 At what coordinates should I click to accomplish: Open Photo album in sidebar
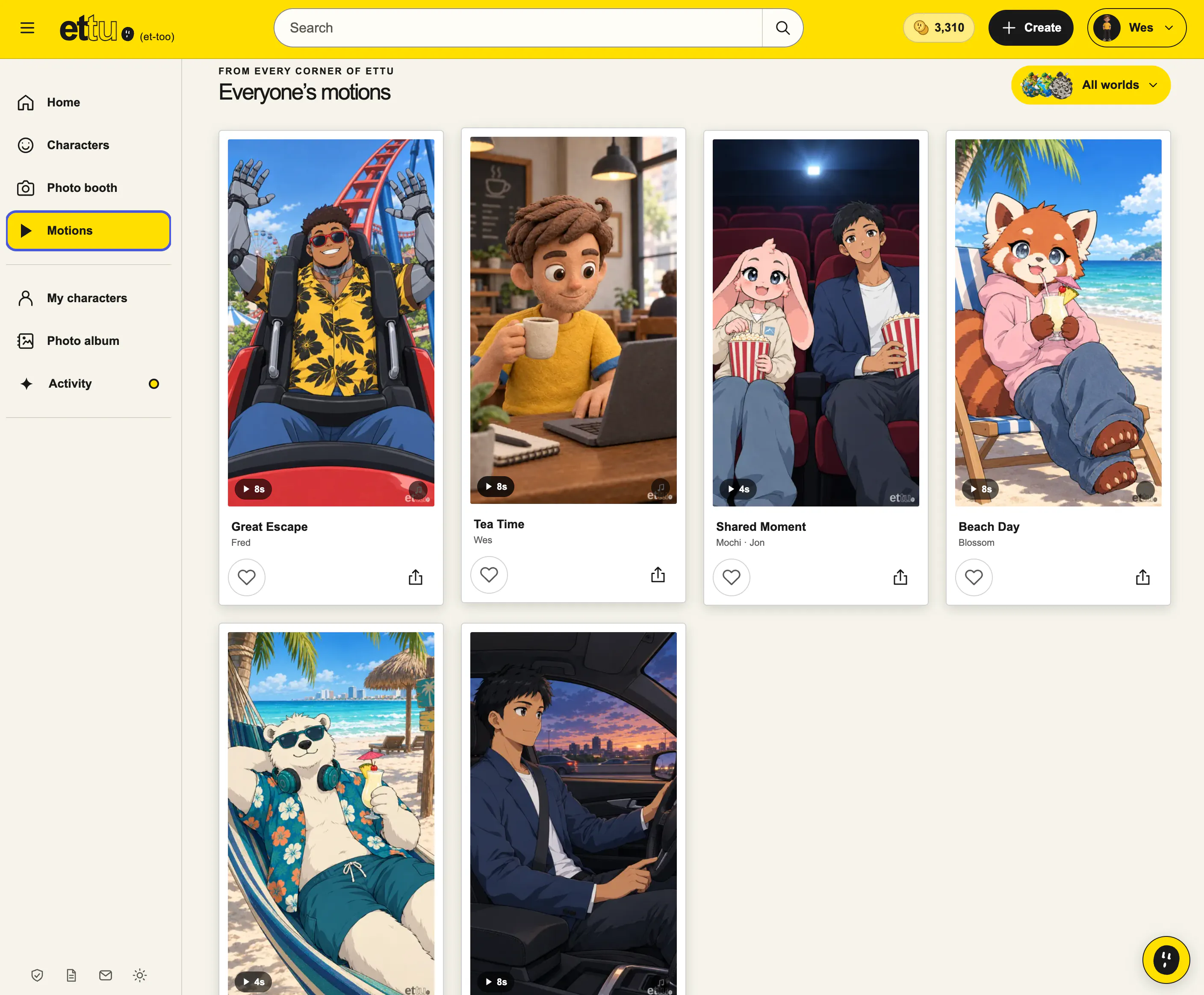click(89, 341)
